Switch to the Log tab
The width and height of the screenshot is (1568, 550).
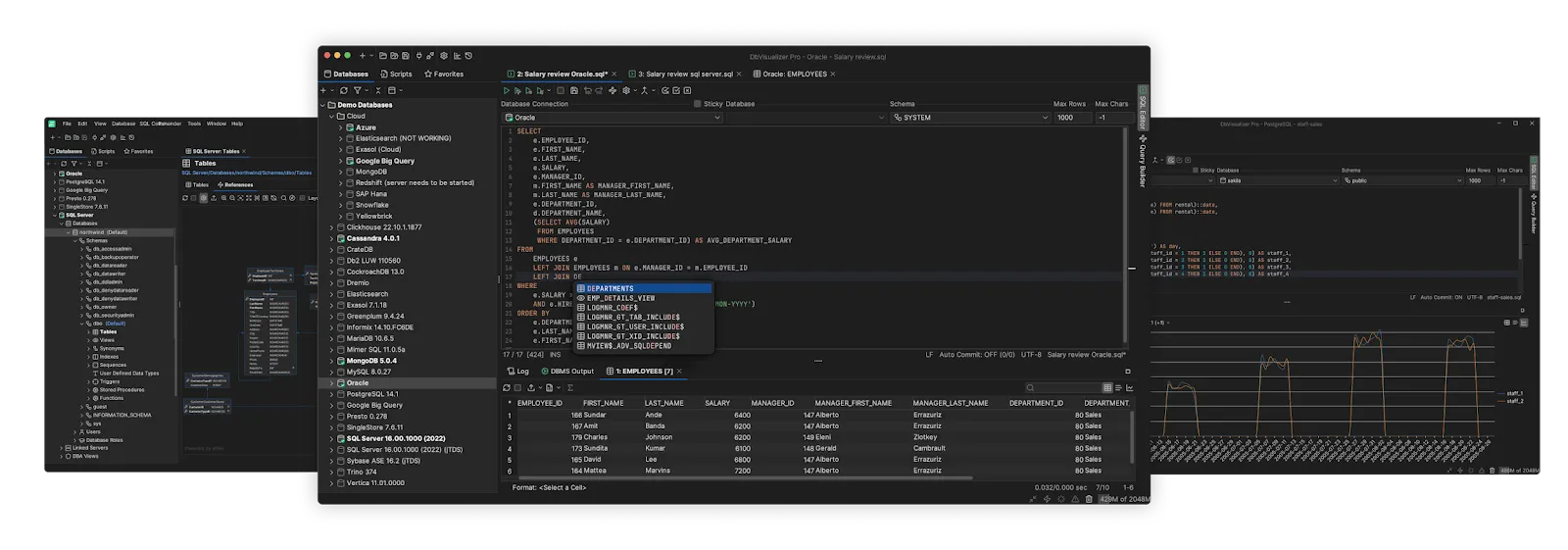517,372
